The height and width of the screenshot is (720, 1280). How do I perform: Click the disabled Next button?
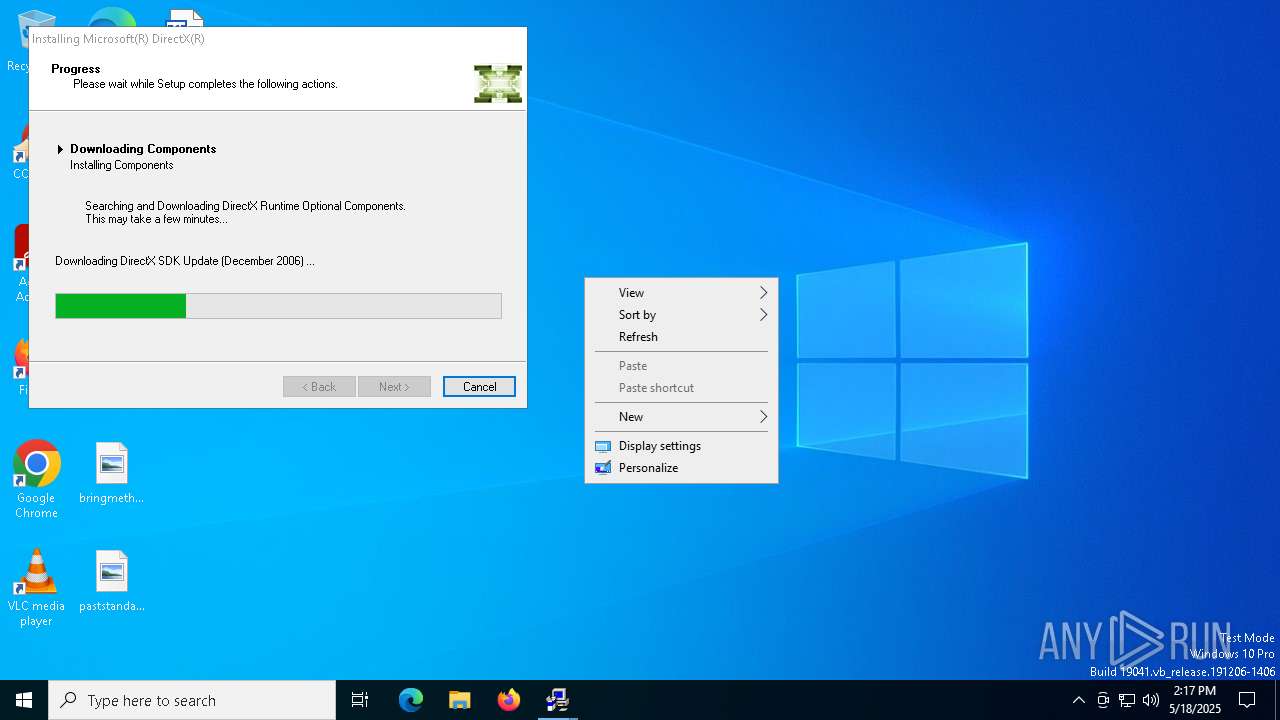tap(394, 387)
